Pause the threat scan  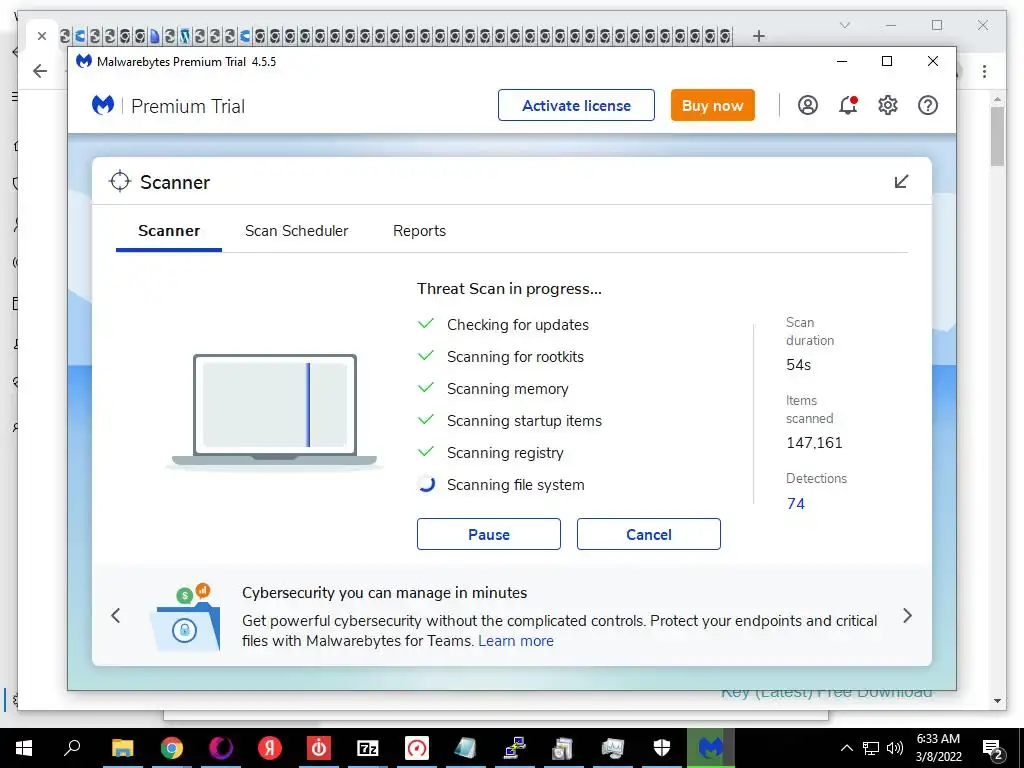[488, 534]
